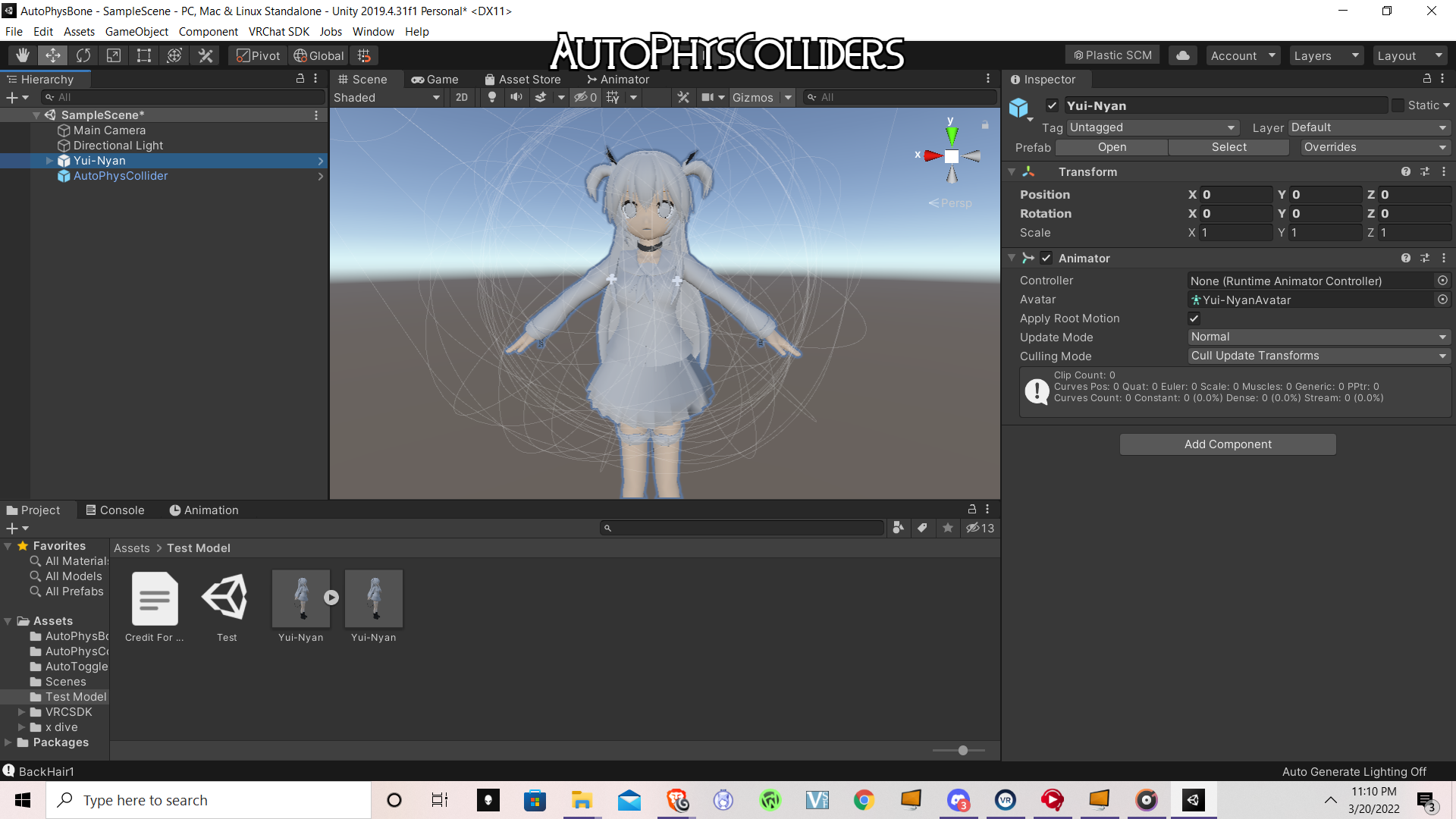Click the Plastic SCM button
The height and width of the screenshot is (819, 1456).
coord(1112,55)
